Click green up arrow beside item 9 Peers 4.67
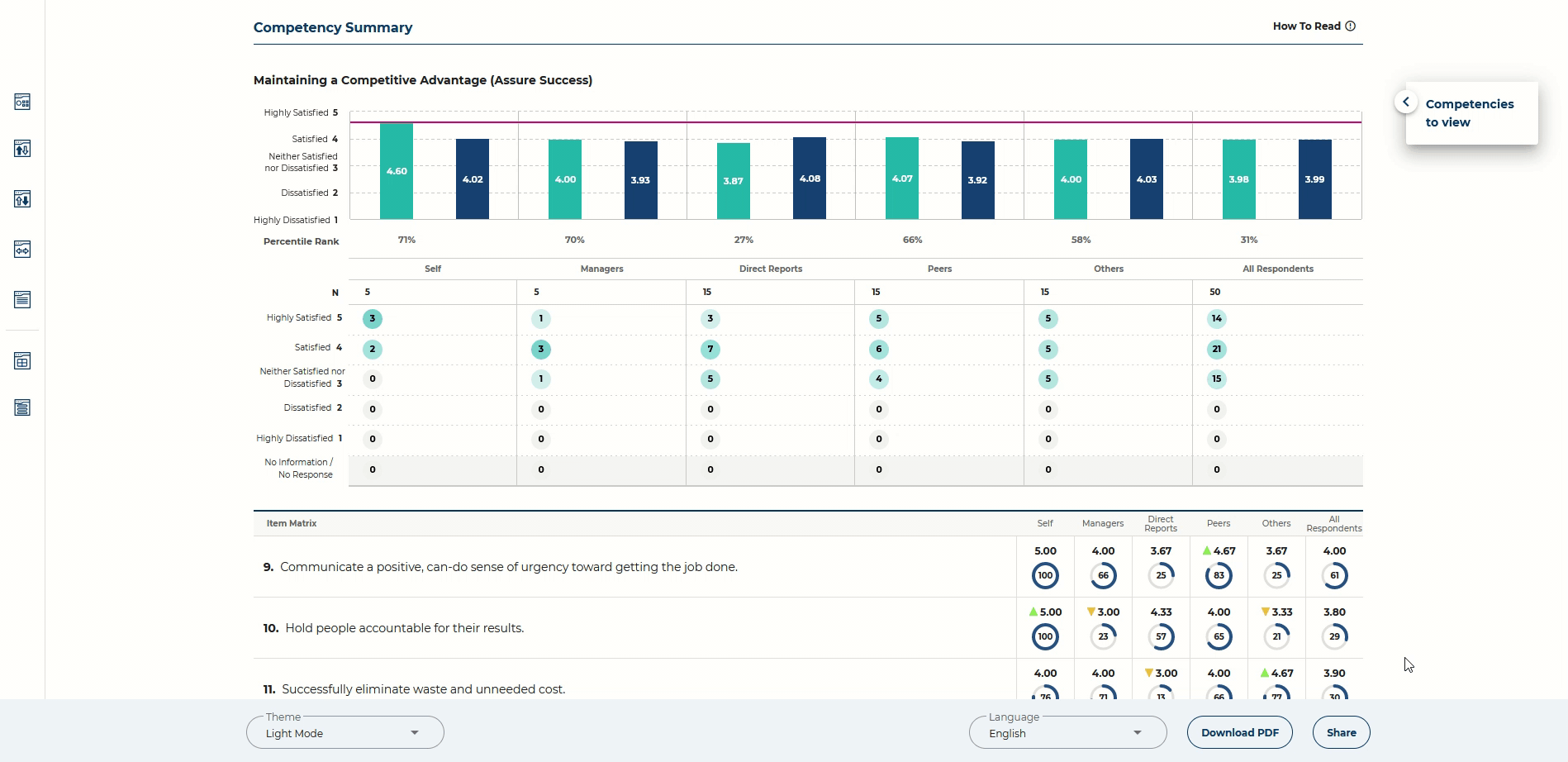This screenshot has width=1568, height=762. [x=1207, y=550]
